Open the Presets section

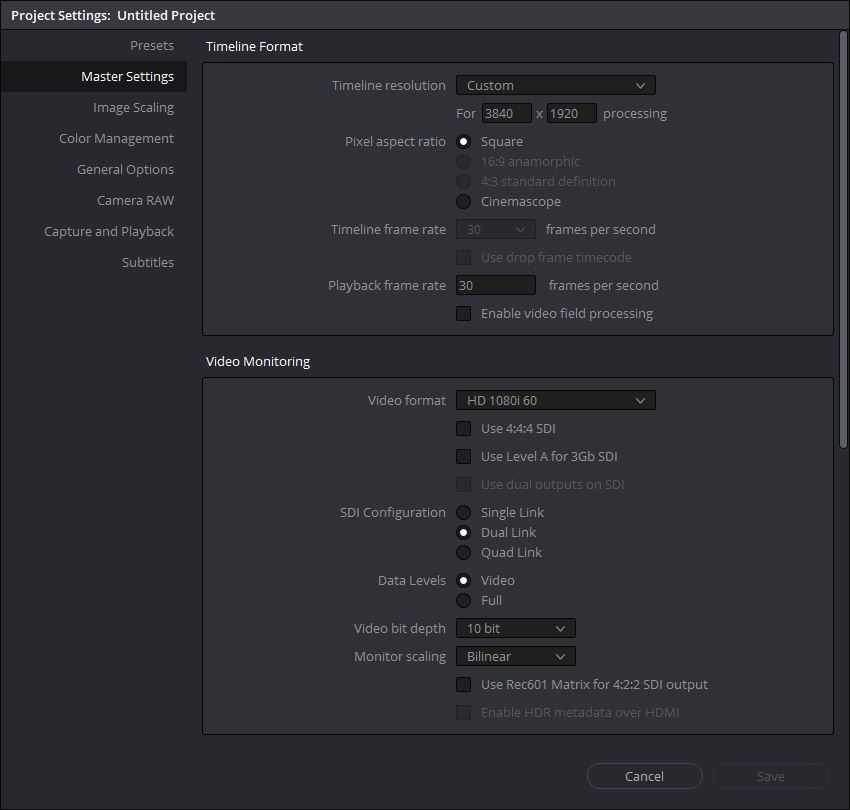tap(152, 46)
